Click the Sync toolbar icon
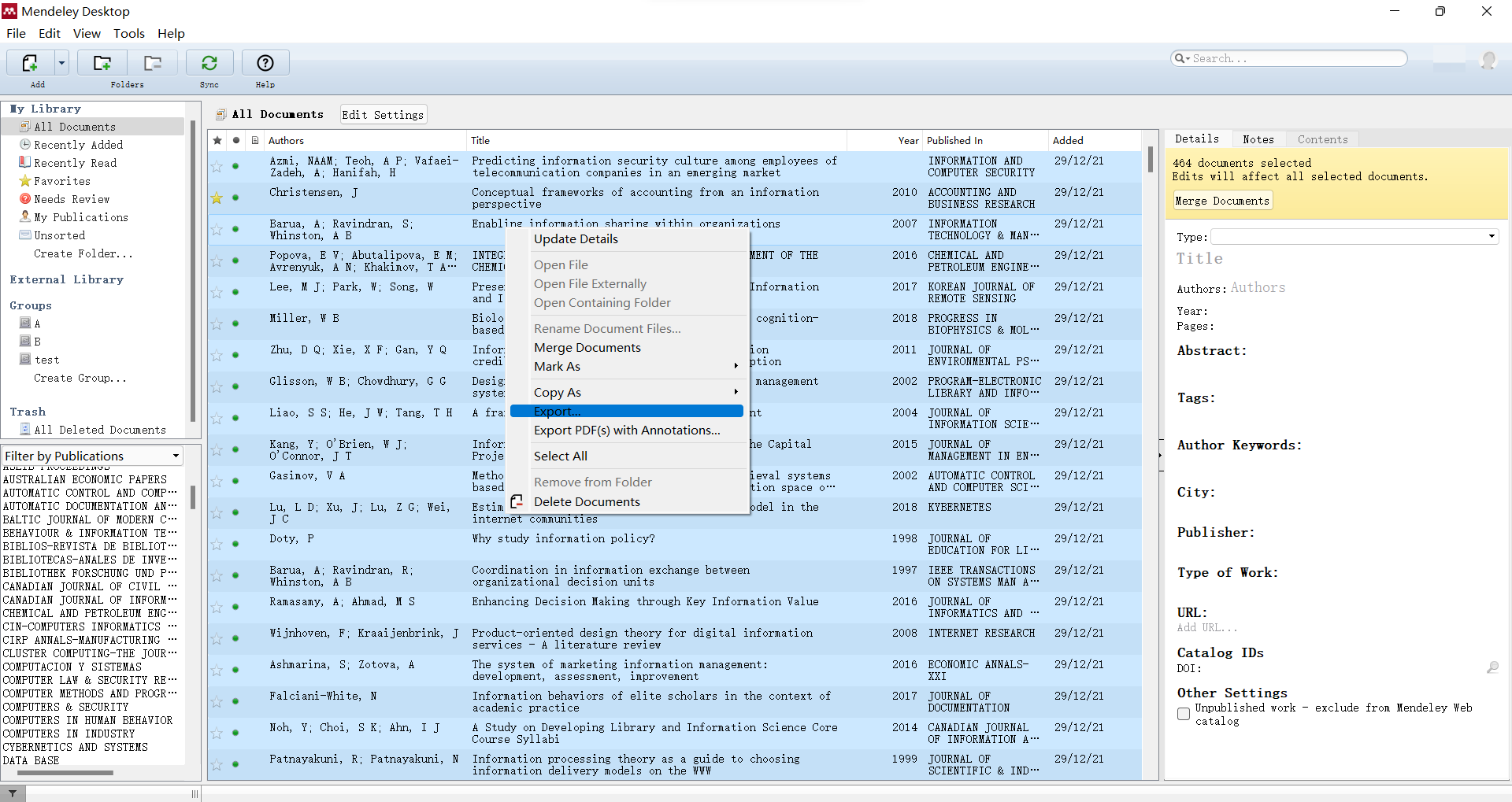1512x802 pixels. (x=209, y=63)
